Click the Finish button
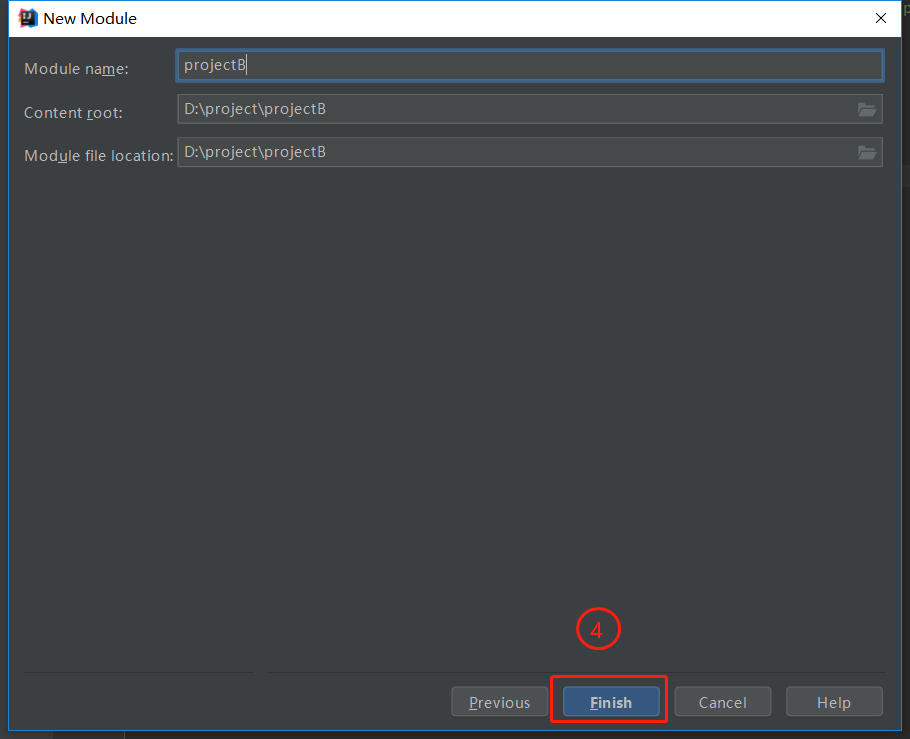The height and width of the screenshot is (739, 910). coord(611,702)
